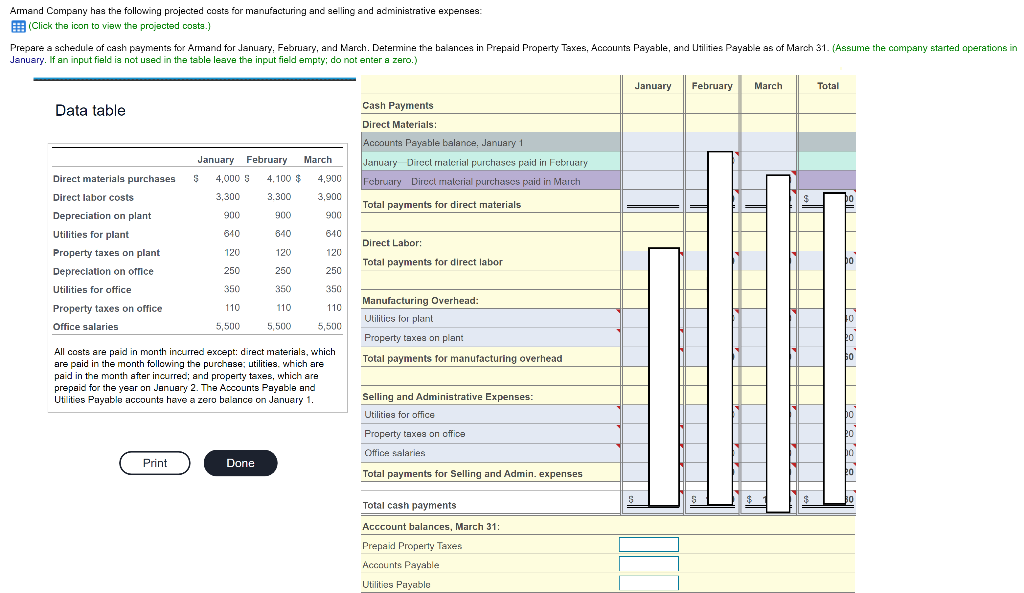Click 'Direct materials purchases' in data table
Image resolution: width=1024 pixels, height=593 pixels.
pyautogui.click(x=114, y=179)
